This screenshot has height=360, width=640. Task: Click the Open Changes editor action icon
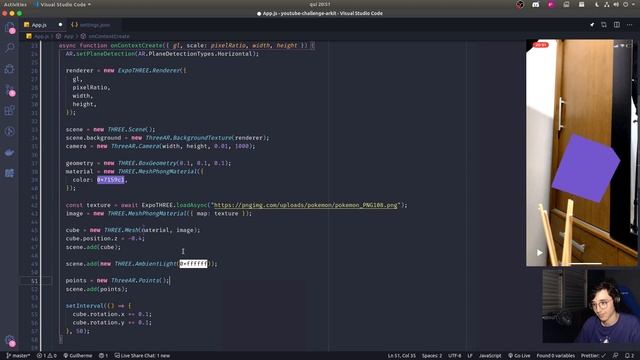[x=604, y=25]
